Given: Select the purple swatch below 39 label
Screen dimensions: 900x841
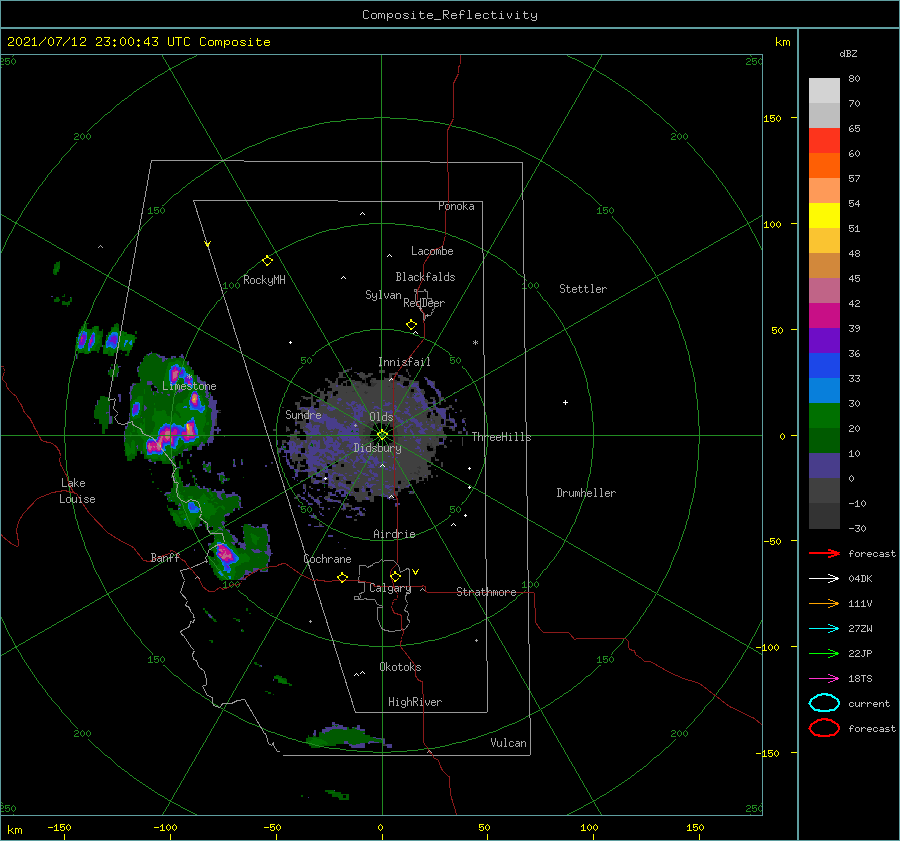Looking at the screenshot, I should [x=824, y=340].
